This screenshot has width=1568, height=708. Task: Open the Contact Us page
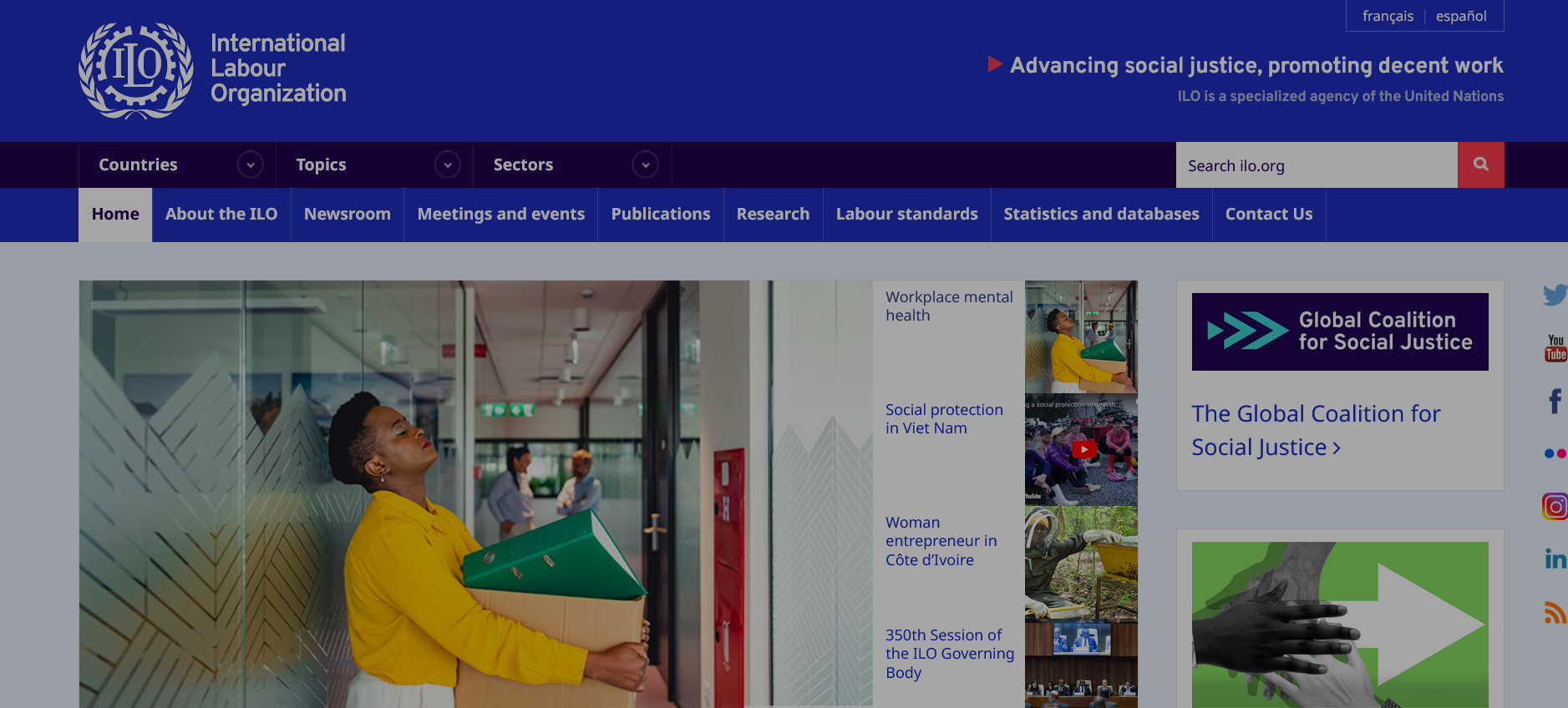(x=1269, y=215)
